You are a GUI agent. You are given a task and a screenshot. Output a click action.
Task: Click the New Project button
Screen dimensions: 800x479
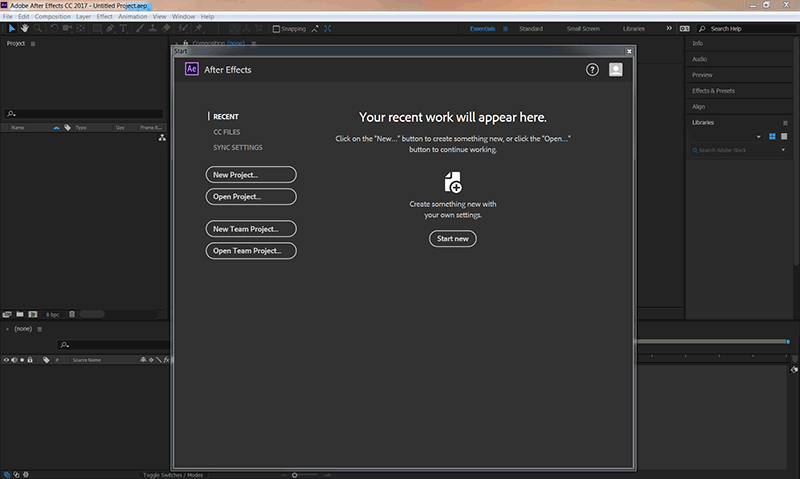(x=251, y=175)
